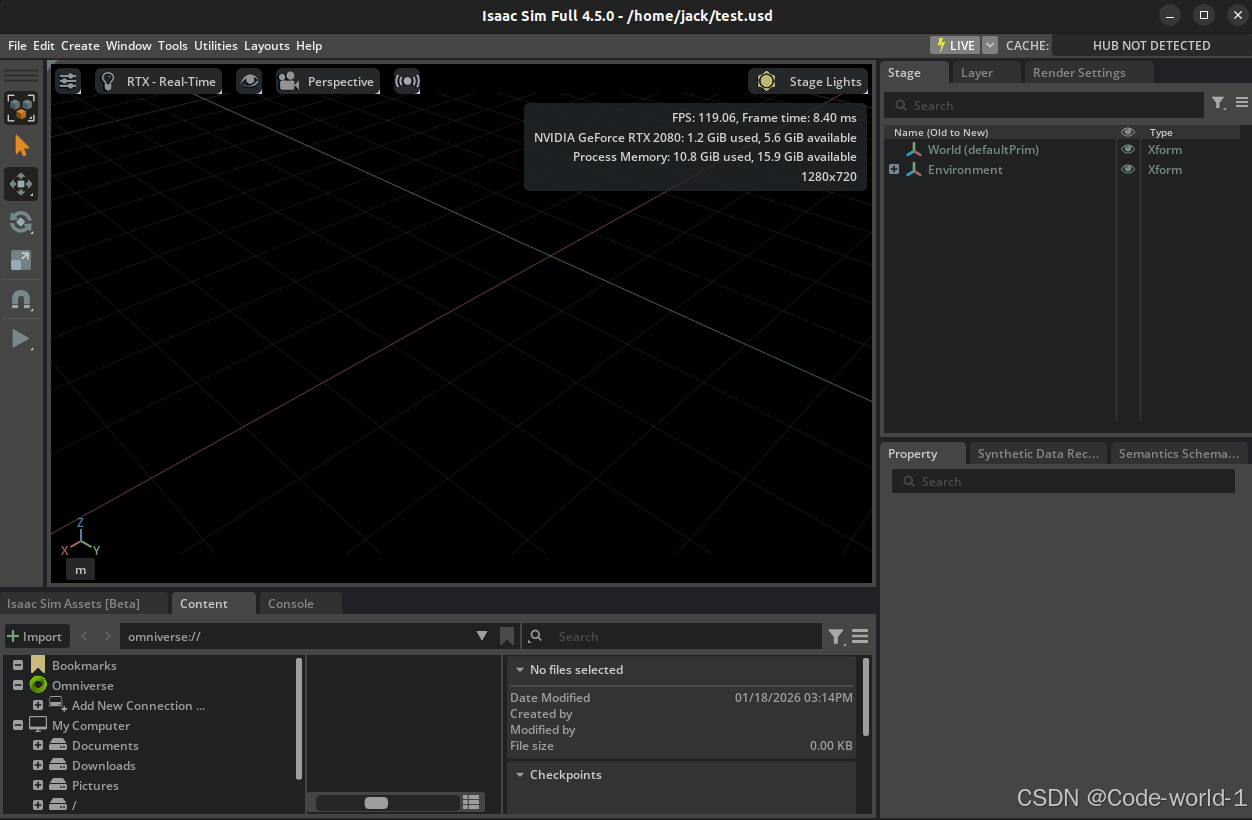The width and height of the screenshot is (1252, 820).
Task: Toggle the LIVE sync button
Action: (954, 45)
